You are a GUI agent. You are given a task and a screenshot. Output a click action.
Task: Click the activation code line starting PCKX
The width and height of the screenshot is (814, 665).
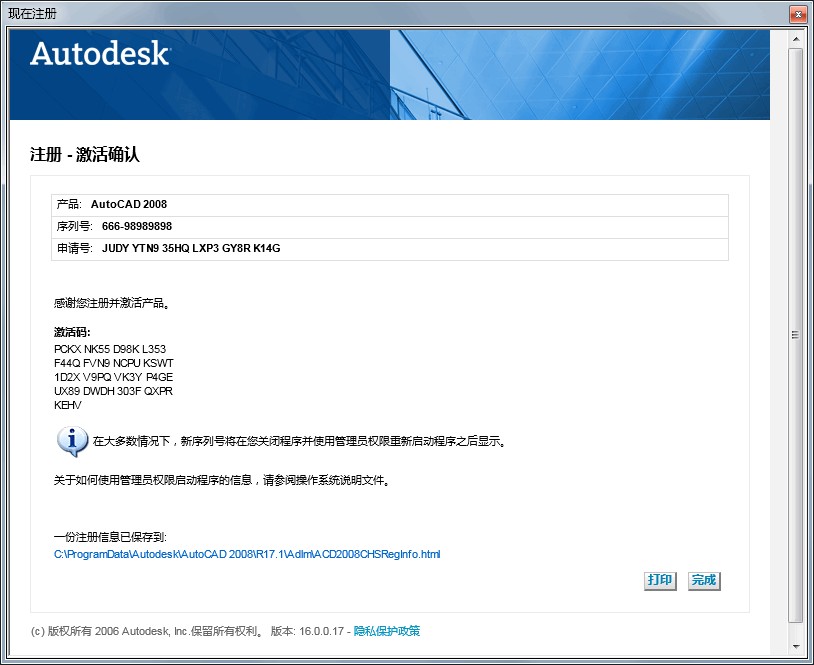(x=110, y=349)
